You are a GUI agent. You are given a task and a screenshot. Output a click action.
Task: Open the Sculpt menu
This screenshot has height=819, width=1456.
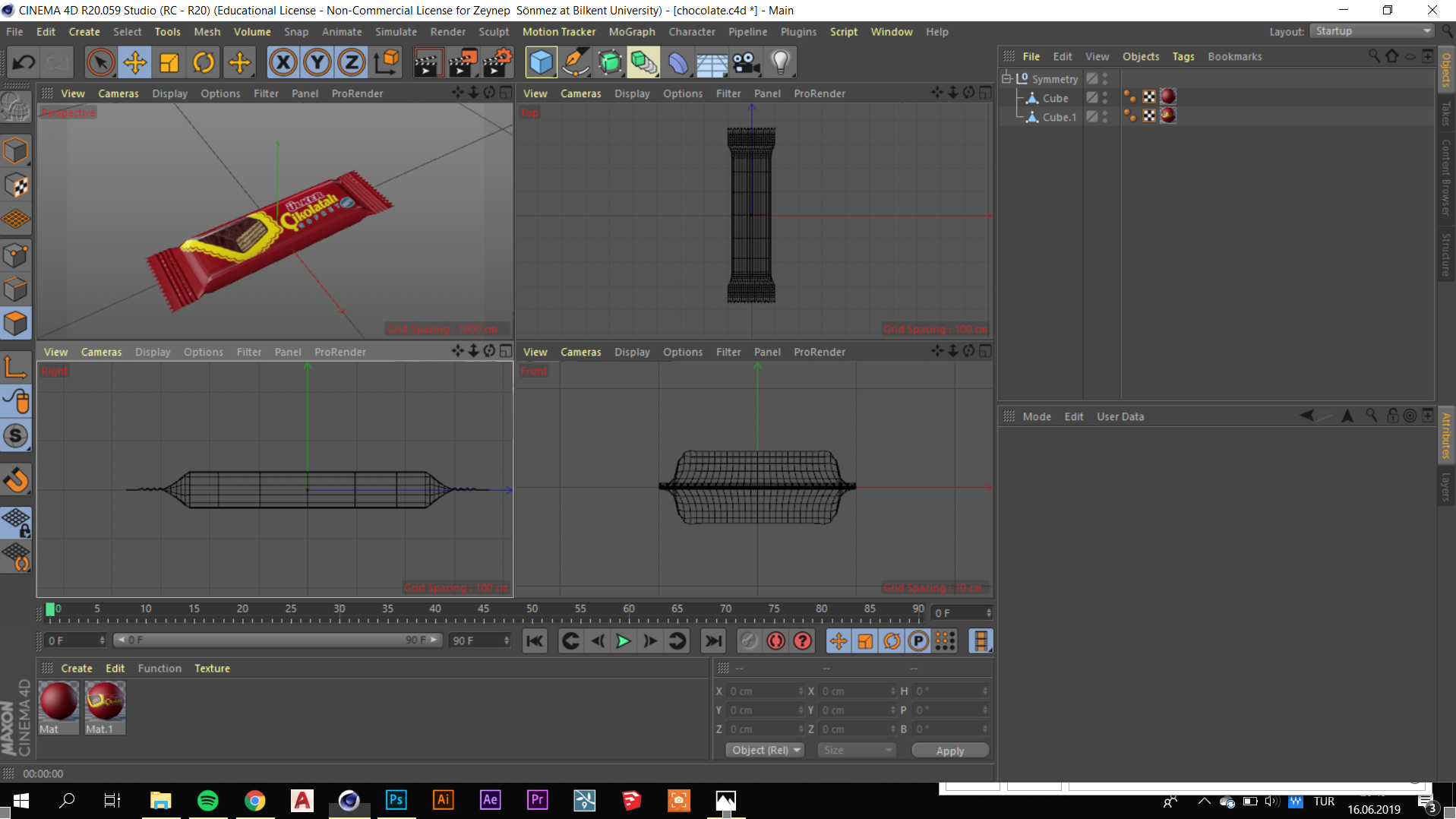tap(494, 32)
